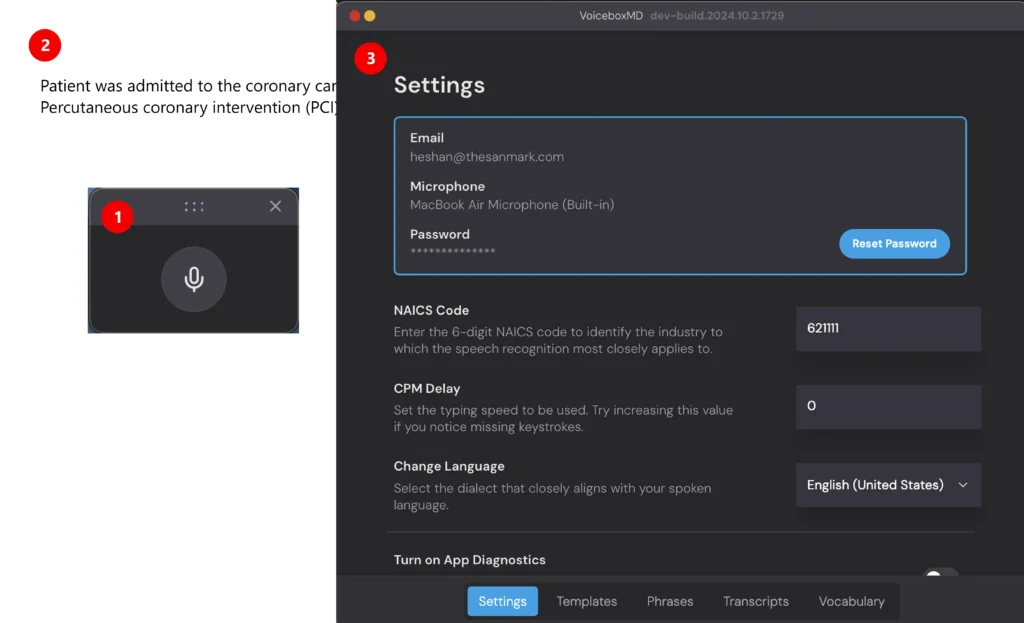Click the NAICS Code field showing 621111

888,328
